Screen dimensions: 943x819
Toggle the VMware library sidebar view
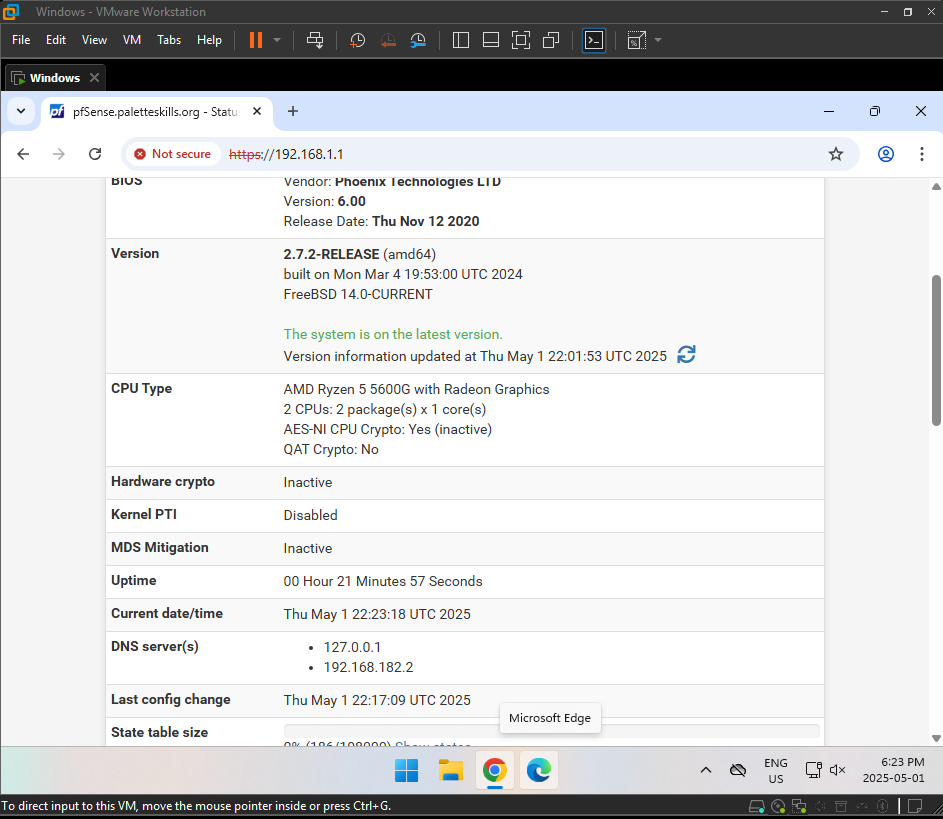click(461, 40)
